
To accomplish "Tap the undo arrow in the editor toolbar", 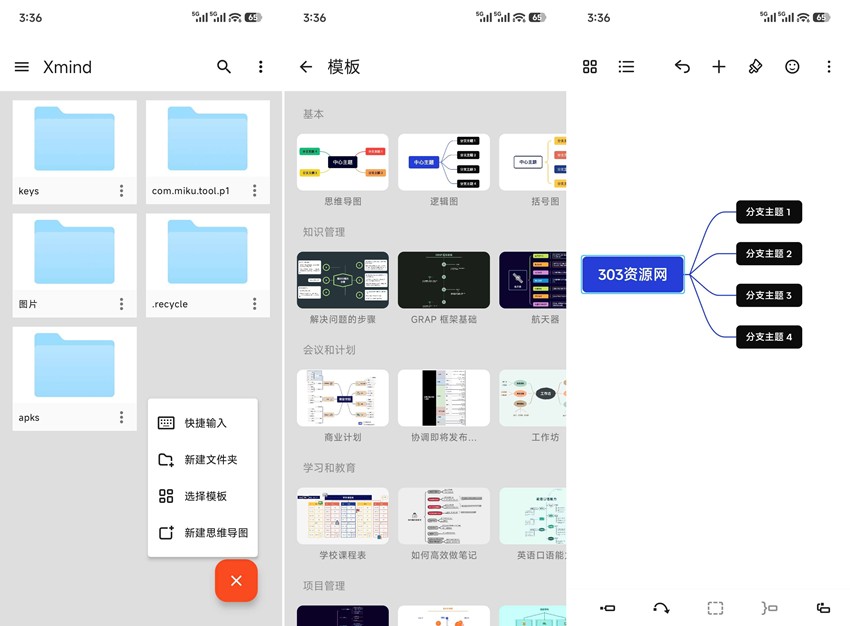I will point(683,67).
